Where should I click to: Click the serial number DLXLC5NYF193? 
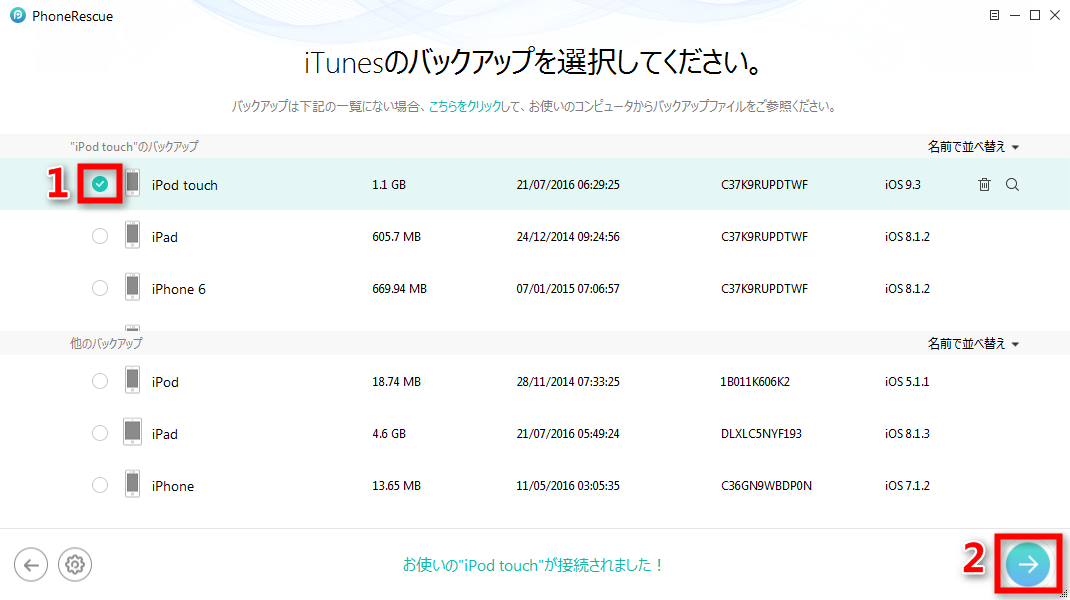[761, 433]
